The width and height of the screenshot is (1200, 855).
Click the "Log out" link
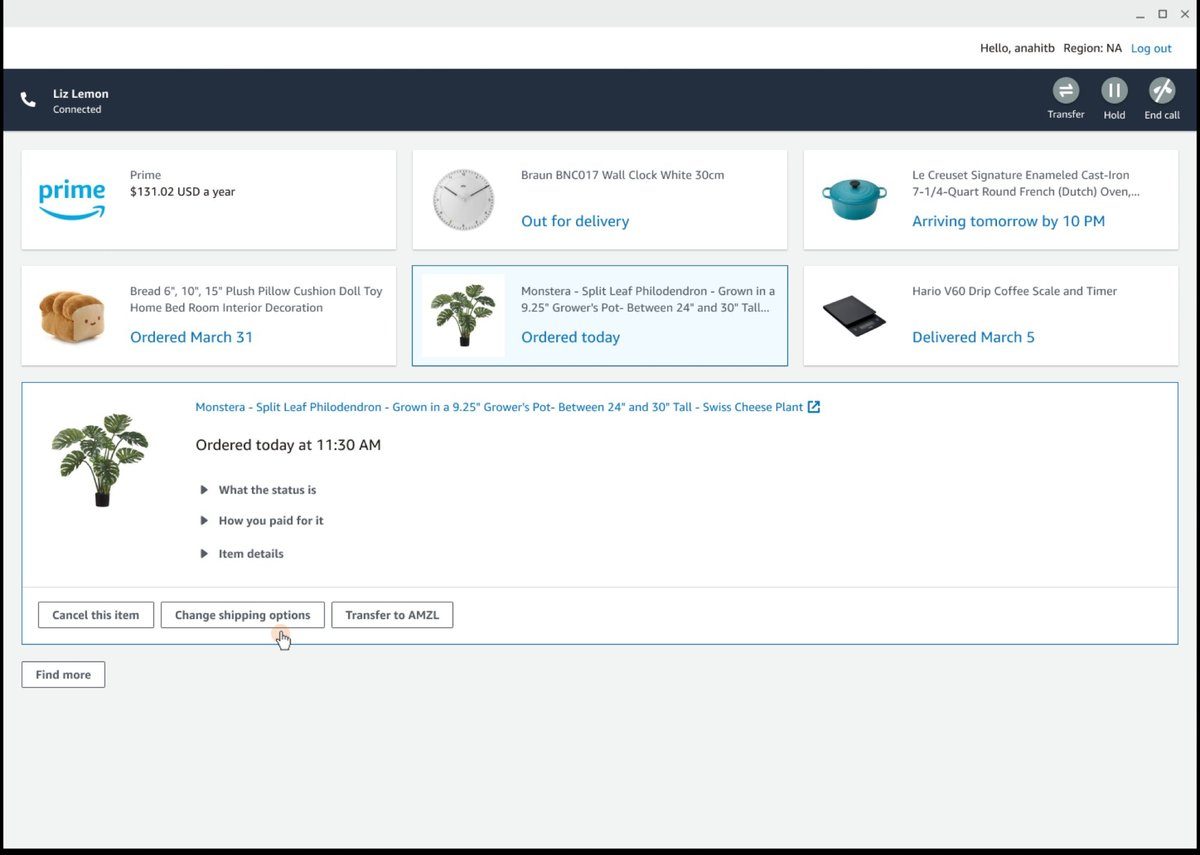1151,48
